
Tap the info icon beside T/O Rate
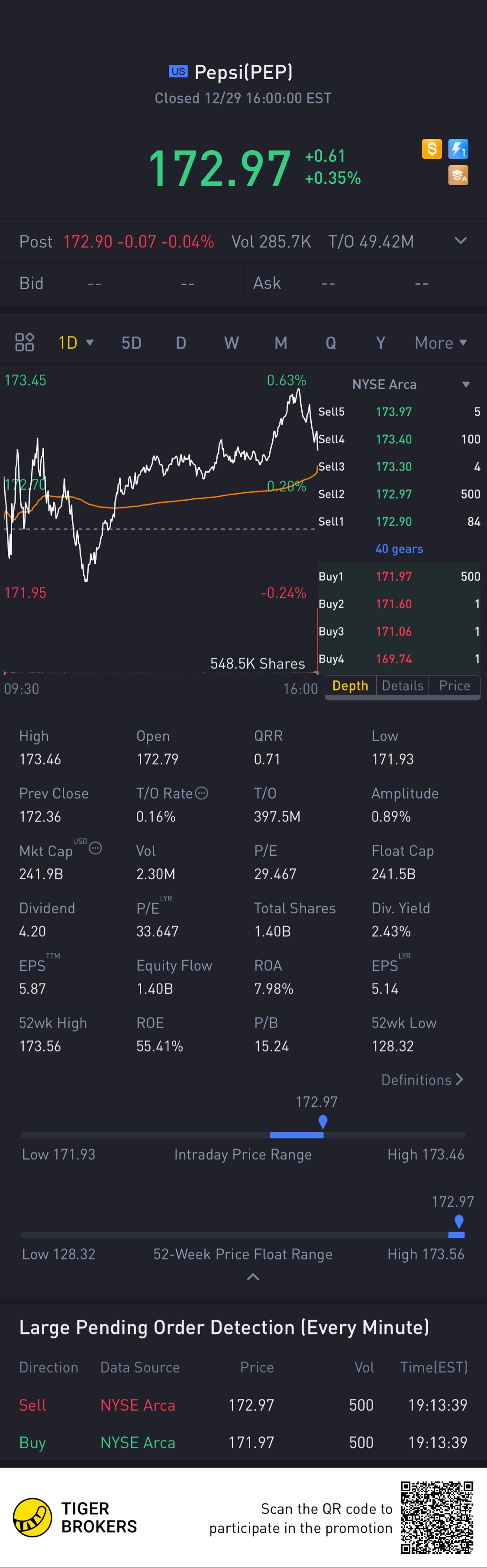(x=201, y=793)
